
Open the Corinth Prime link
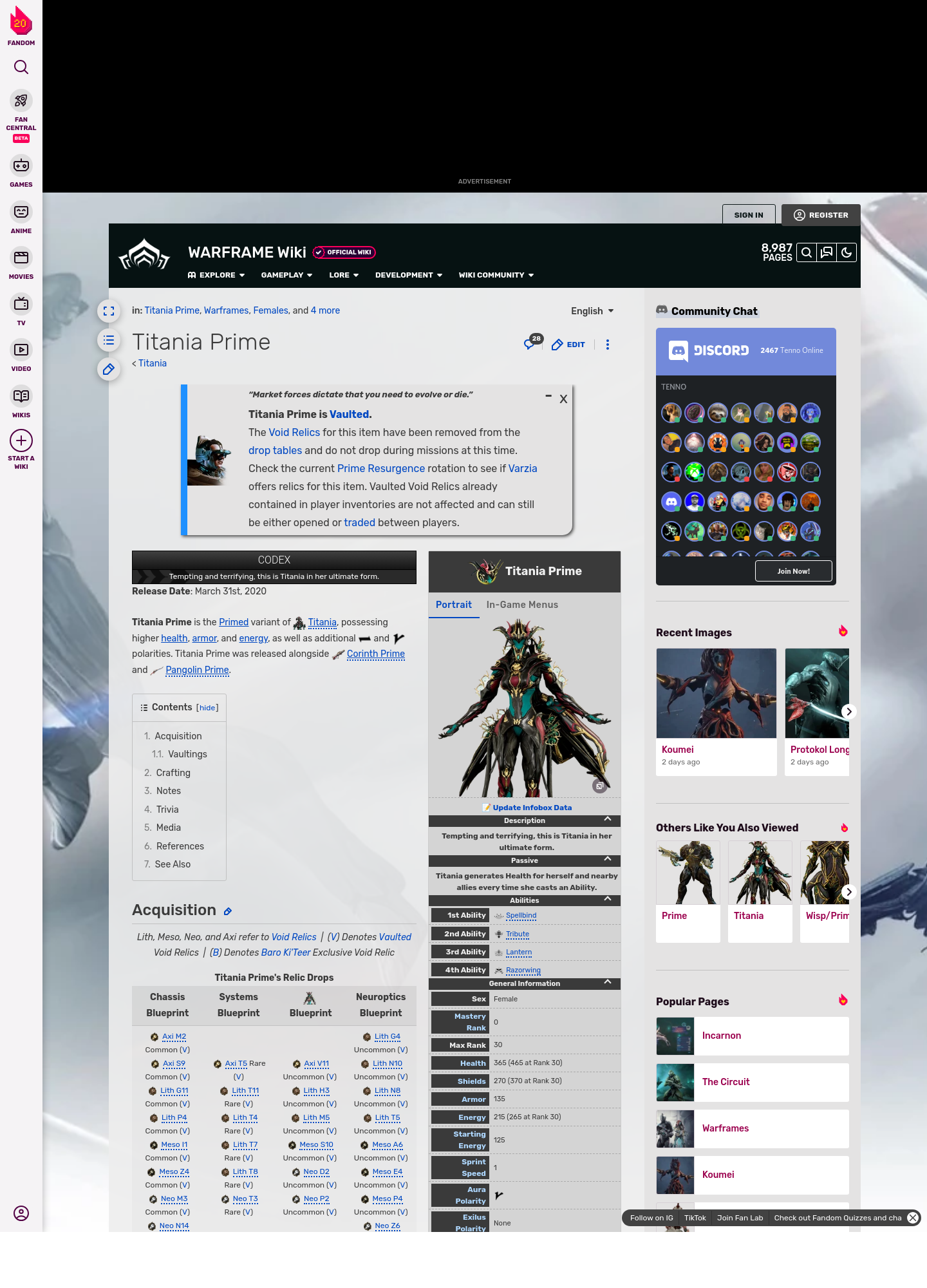click(376, 654)
